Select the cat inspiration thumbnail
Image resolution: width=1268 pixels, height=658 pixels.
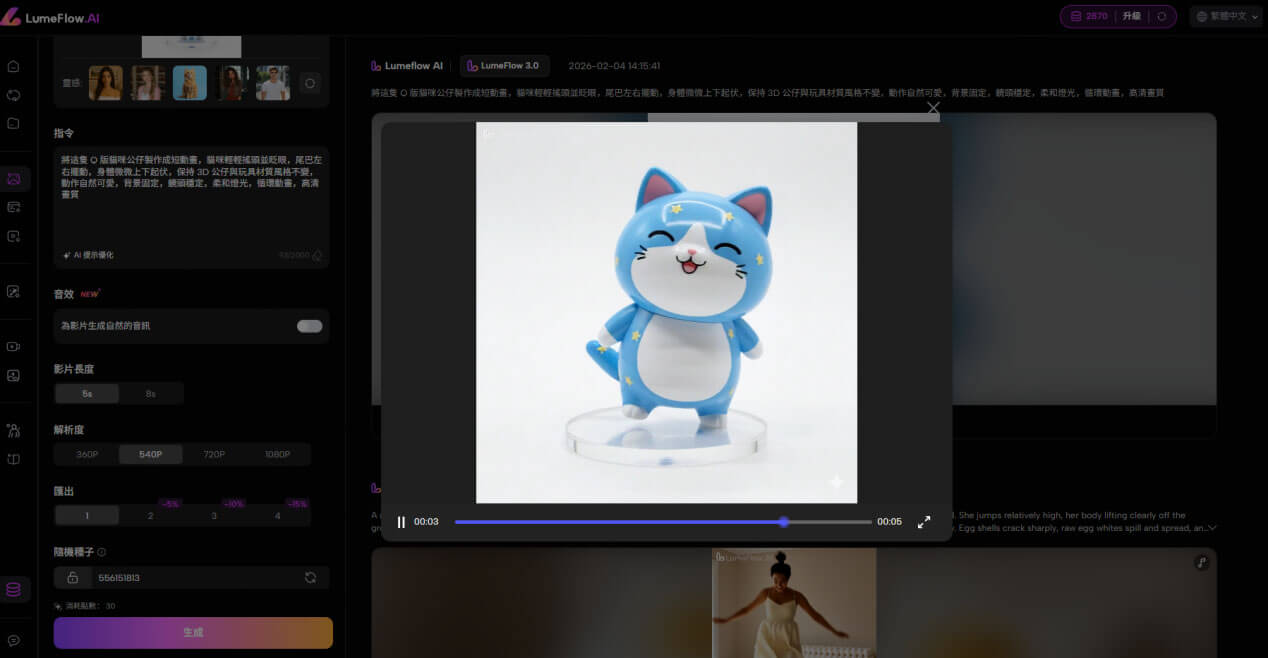190,83
